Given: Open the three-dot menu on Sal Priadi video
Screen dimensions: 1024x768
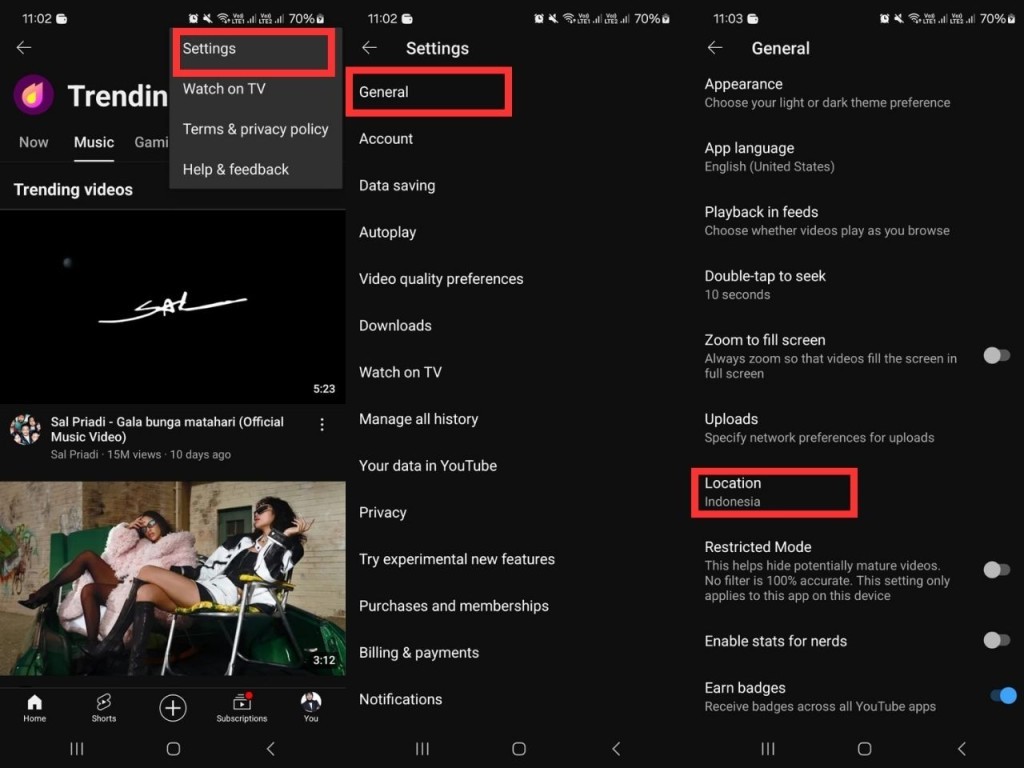Looking at the screenshot, I should tap(322, 424).
